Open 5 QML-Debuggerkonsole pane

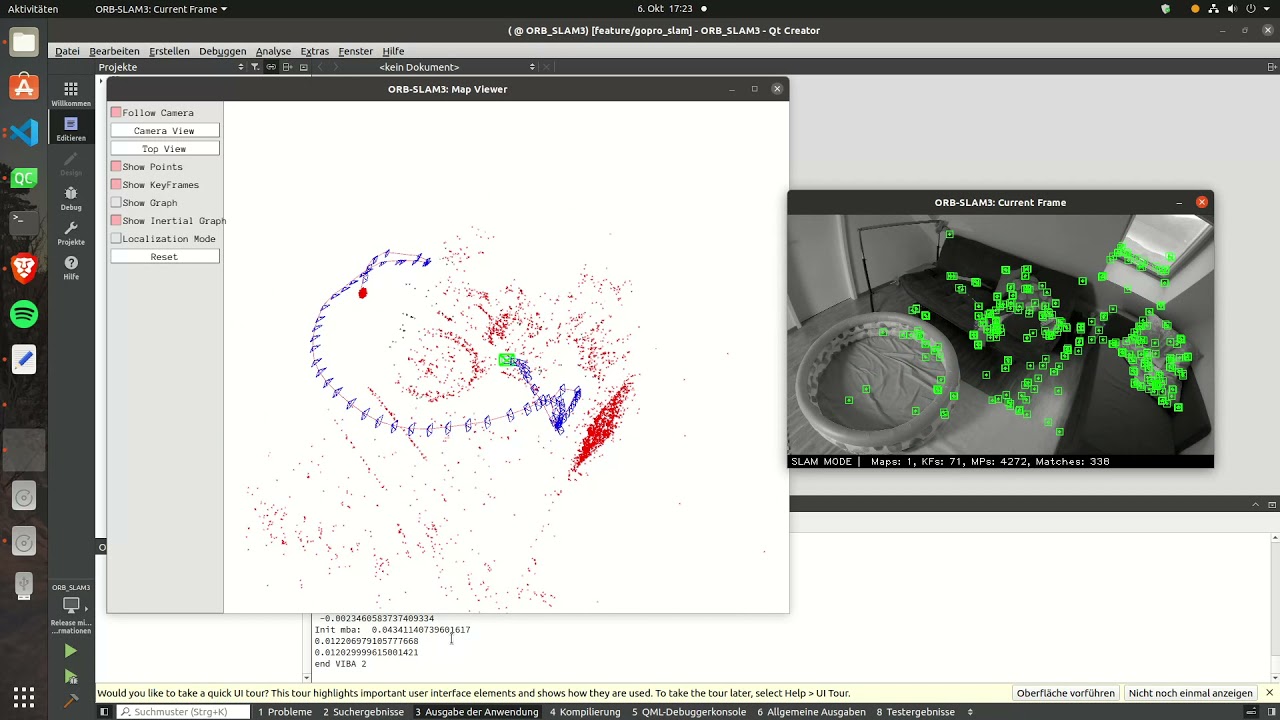pyautogui.click(x=689, y=712)
